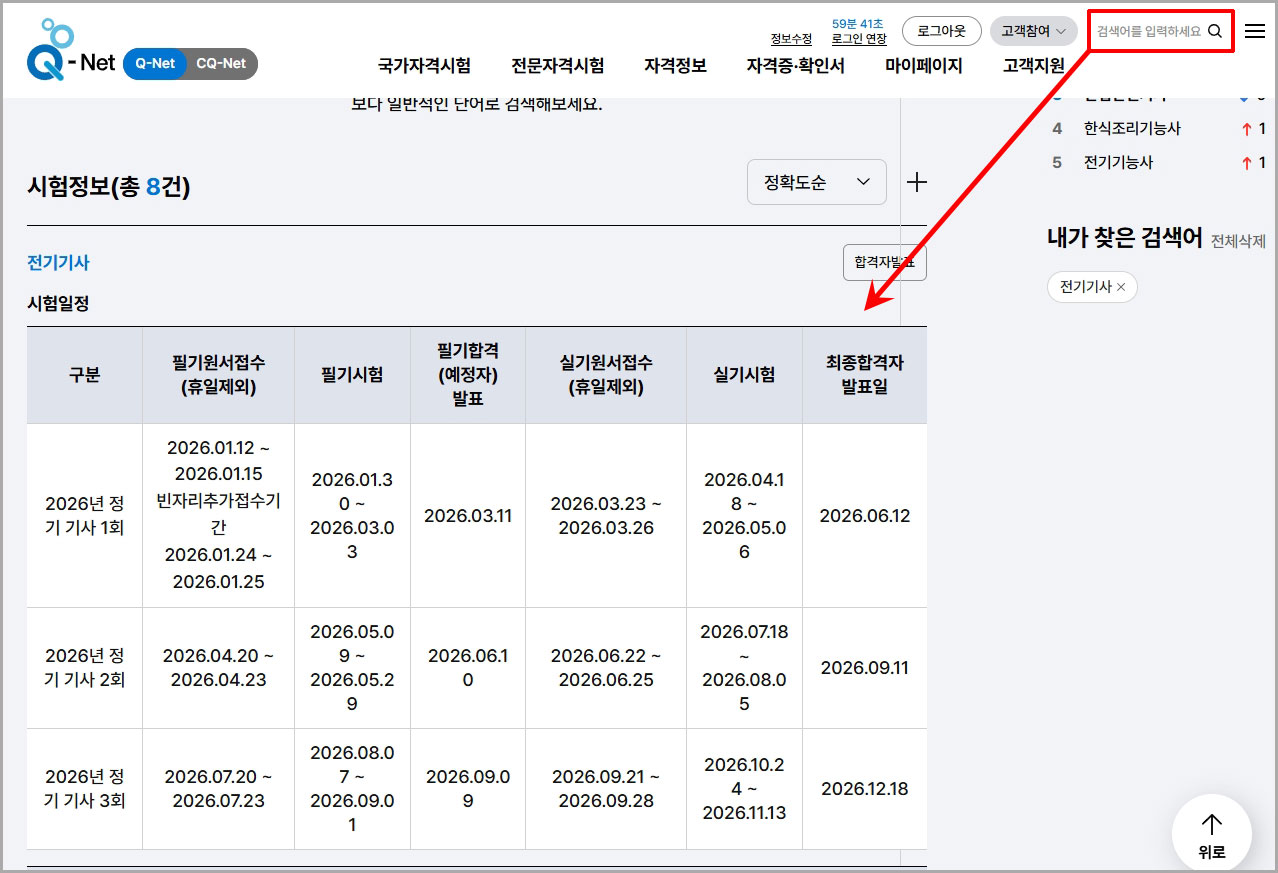1278x873 pixels.
Task: Open the 고객지원 menu
Action: 1034,66
